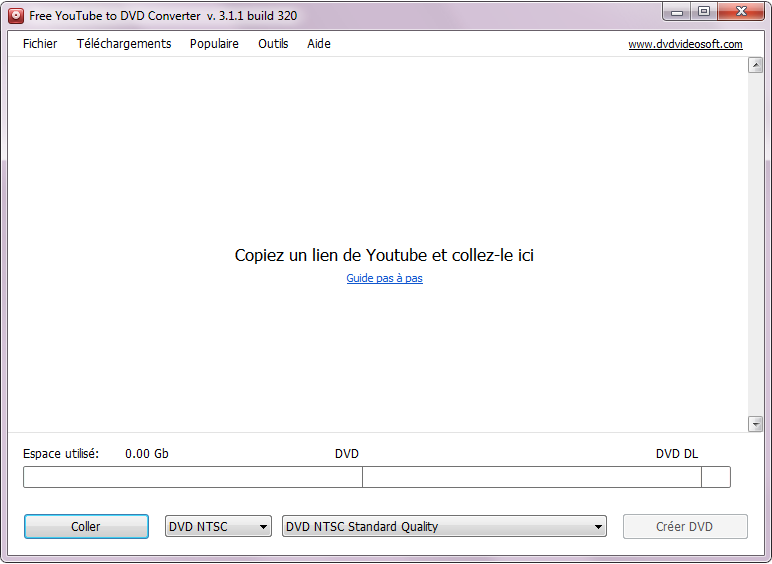Open the Fichier menu
The width and height of the screenshot is (772, 564).
pyautogui.click(x=40, y=44)
